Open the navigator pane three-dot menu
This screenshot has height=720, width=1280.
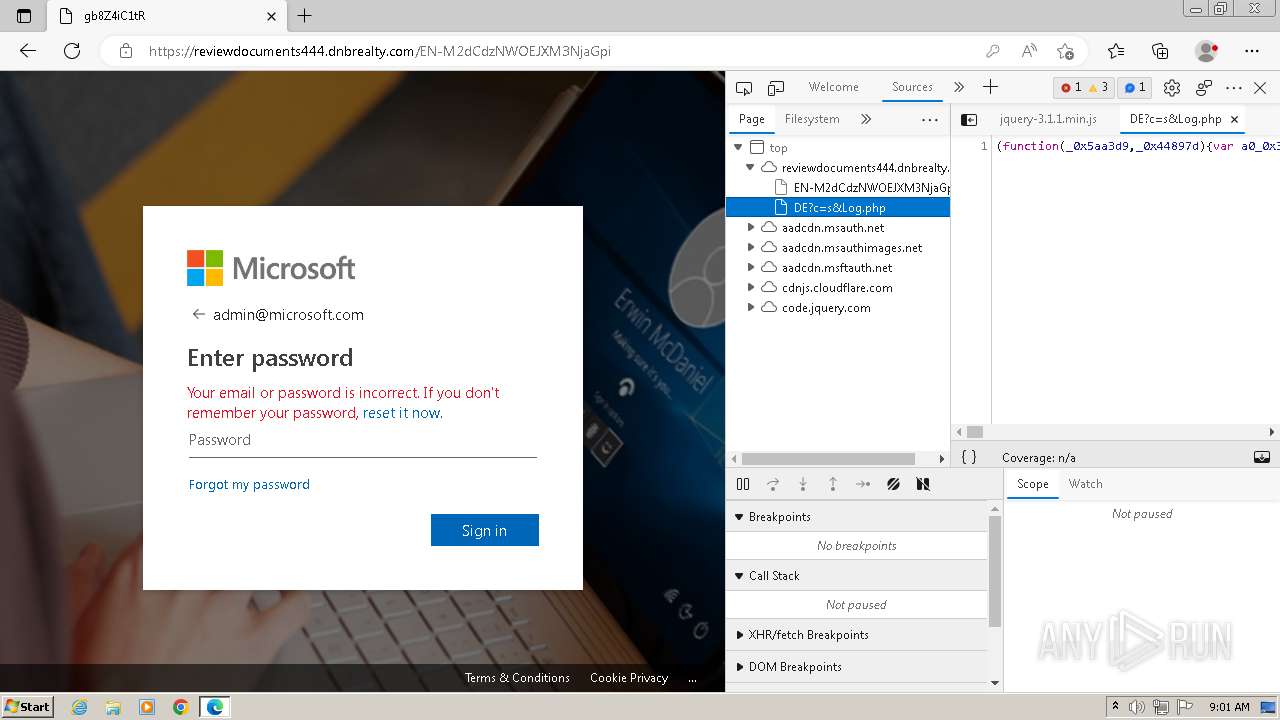tap(930, 119)
